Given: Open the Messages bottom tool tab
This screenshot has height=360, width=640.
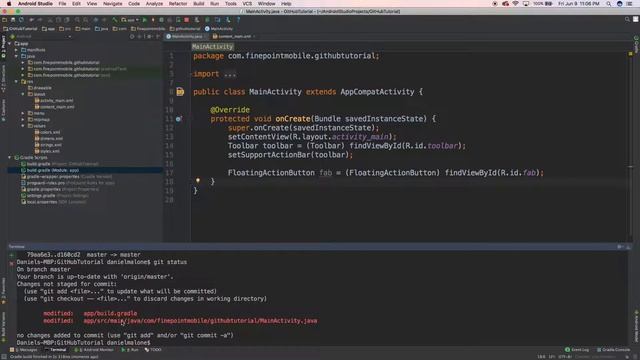Looking at the screenshot, I should (x=24, y=350).
